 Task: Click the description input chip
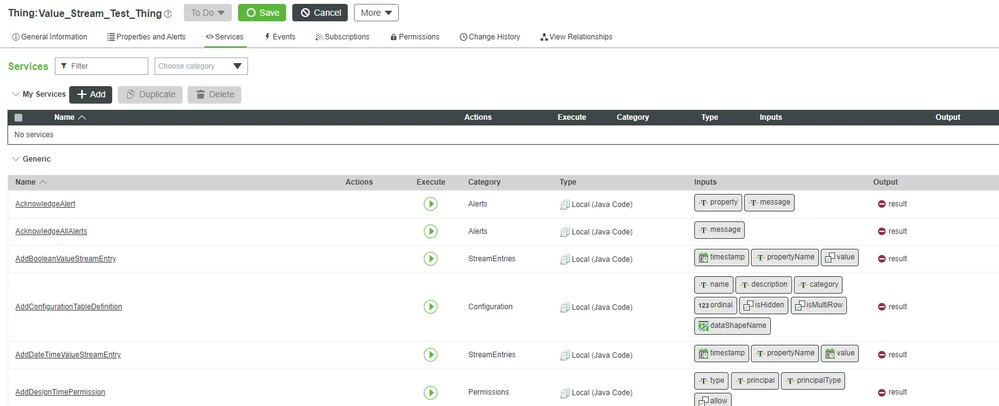click(763, 284)
